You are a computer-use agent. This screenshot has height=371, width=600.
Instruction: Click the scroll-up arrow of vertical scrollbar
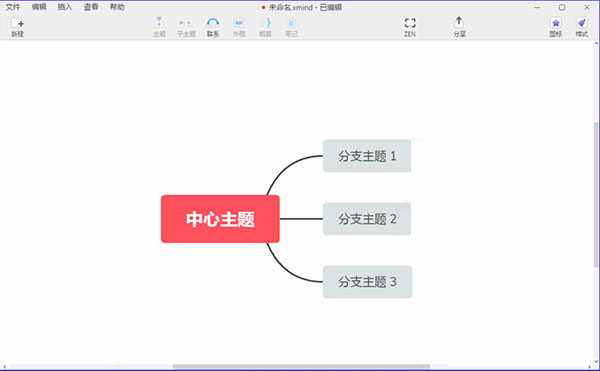[596, 44]
